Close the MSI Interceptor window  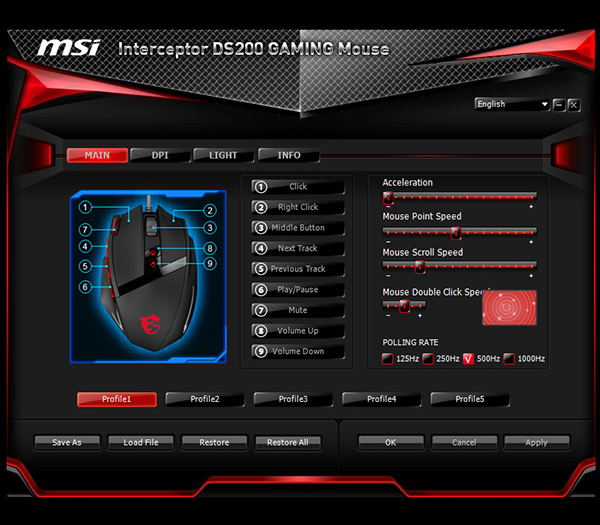tap(574, 105)
